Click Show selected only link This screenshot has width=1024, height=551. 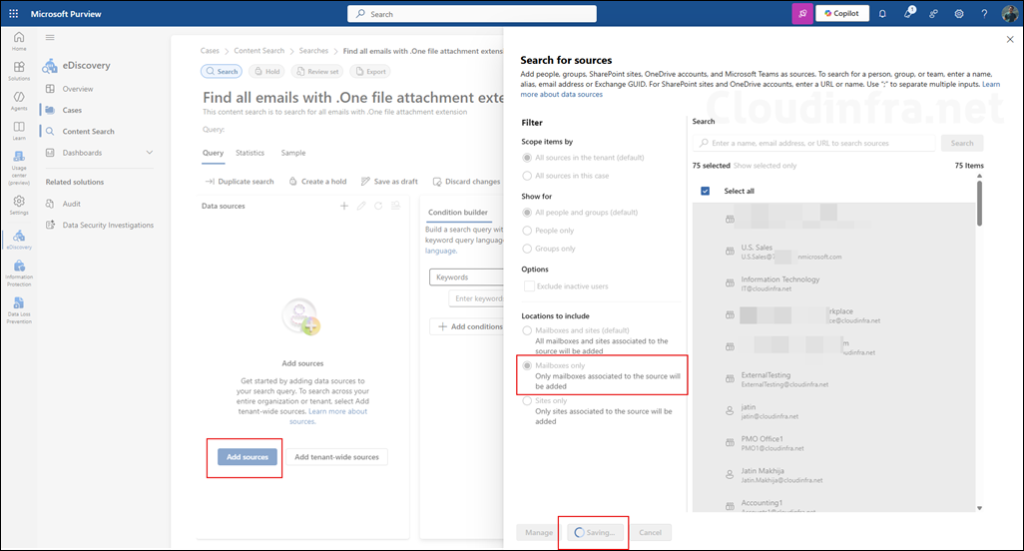click(765, 166)
